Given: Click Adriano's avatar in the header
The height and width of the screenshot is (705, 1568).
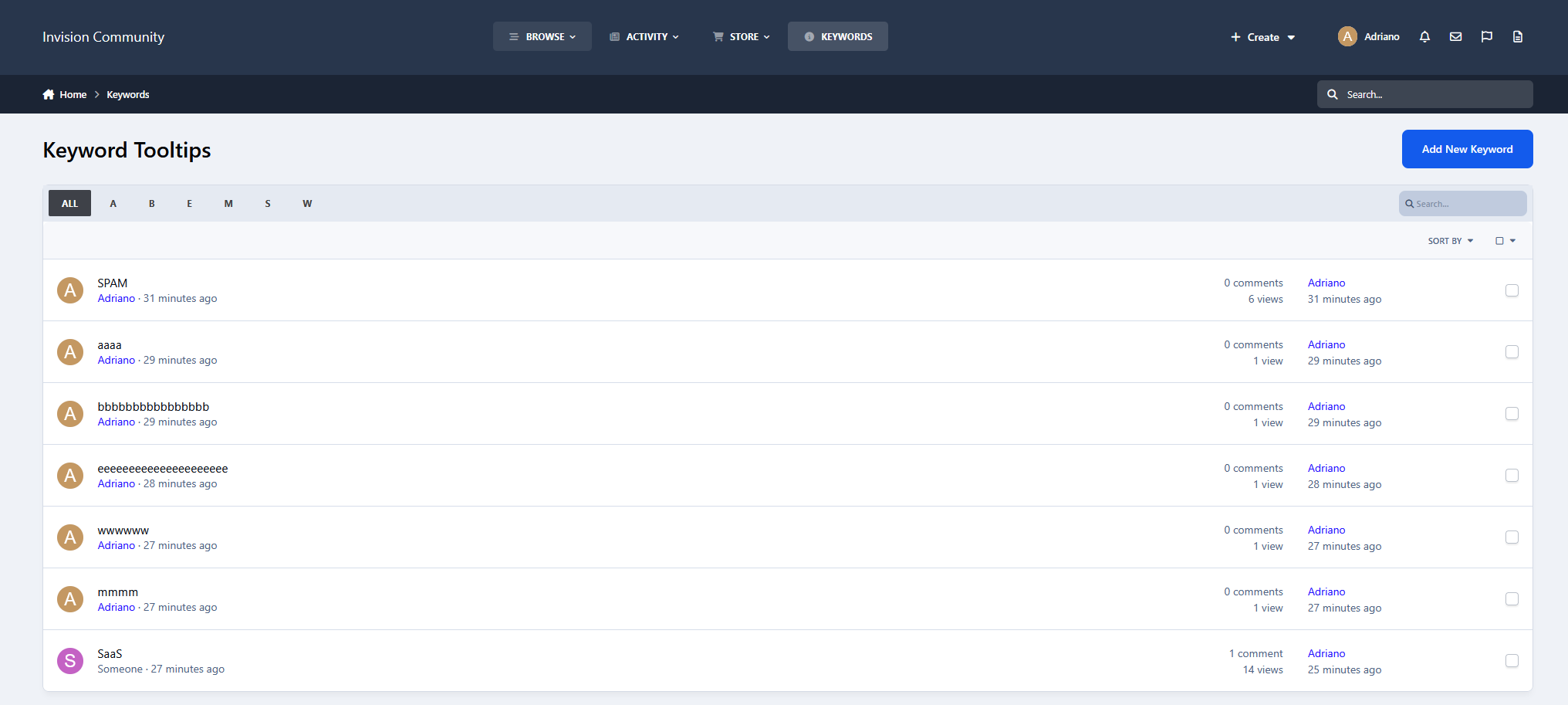Looking at the screenshot, I should click(x=1347, y=36).
